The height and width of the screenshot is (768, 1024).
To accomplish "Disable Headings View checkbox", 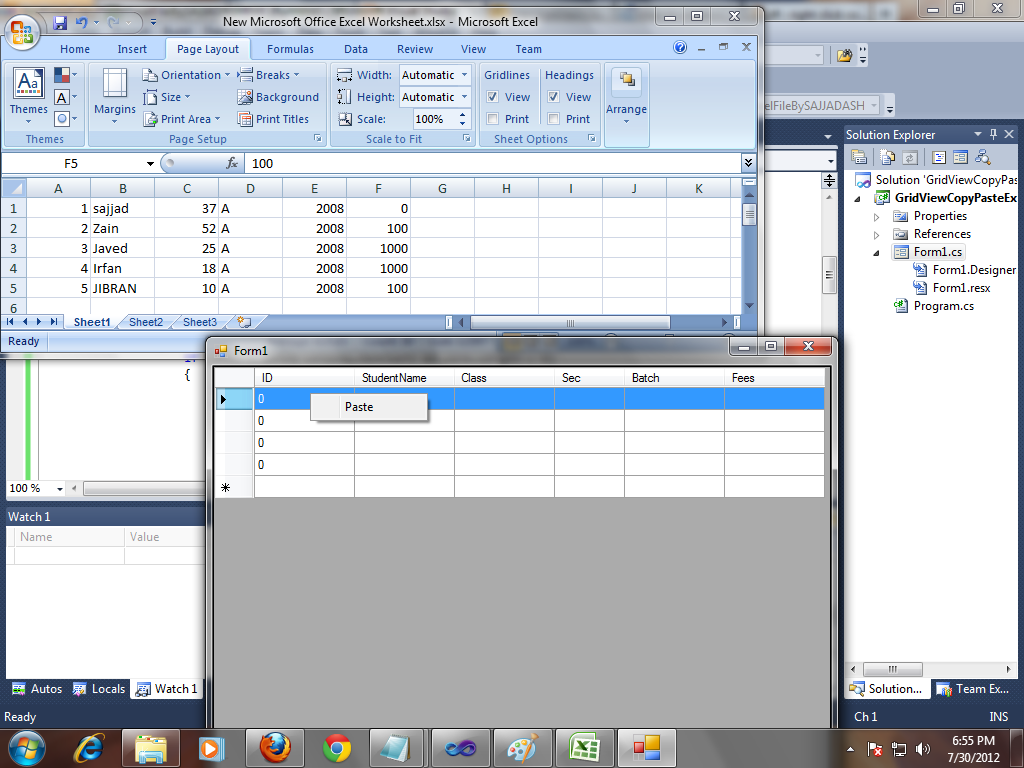I will click(x=553, y=97).
